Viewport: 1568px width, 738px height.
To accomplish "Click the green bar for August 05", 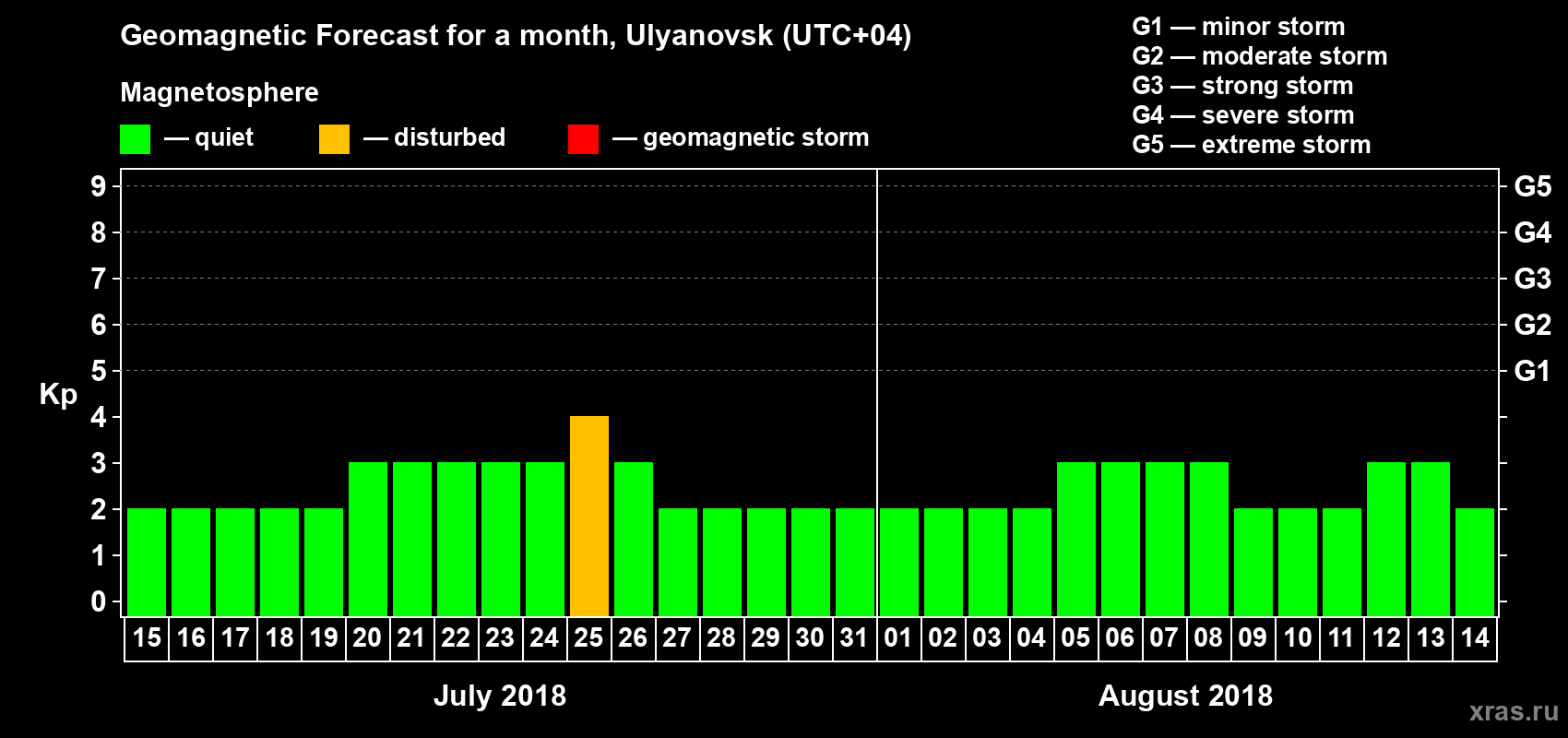I will (x=1076, y=539).
